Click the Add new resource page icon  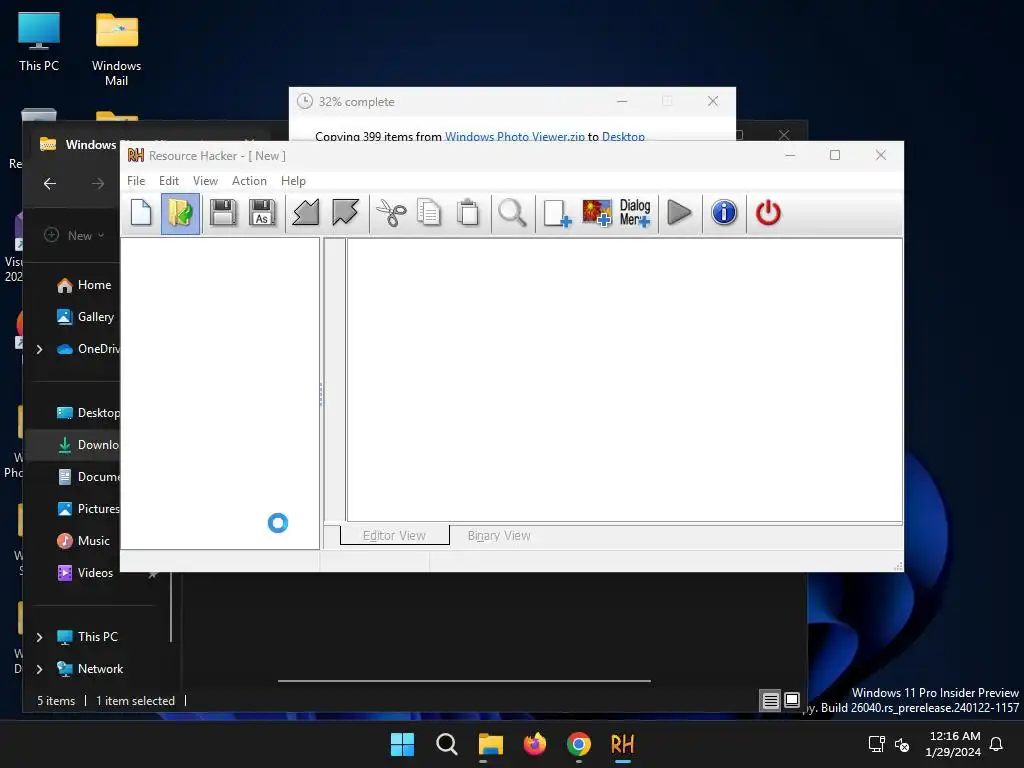click(557, 213)
